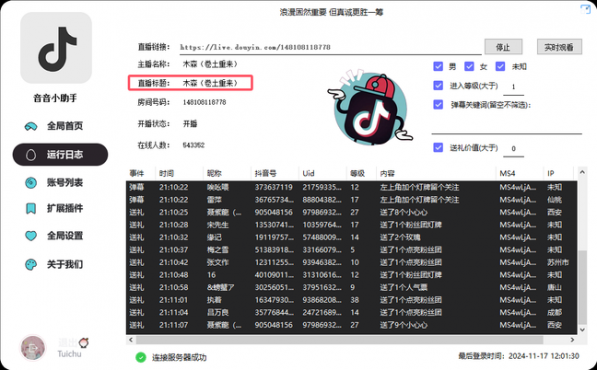Click the 弹幕关键词 keyword input line
Image resolution: width=597 pixels, height=370 pixels.
[506, 126]
